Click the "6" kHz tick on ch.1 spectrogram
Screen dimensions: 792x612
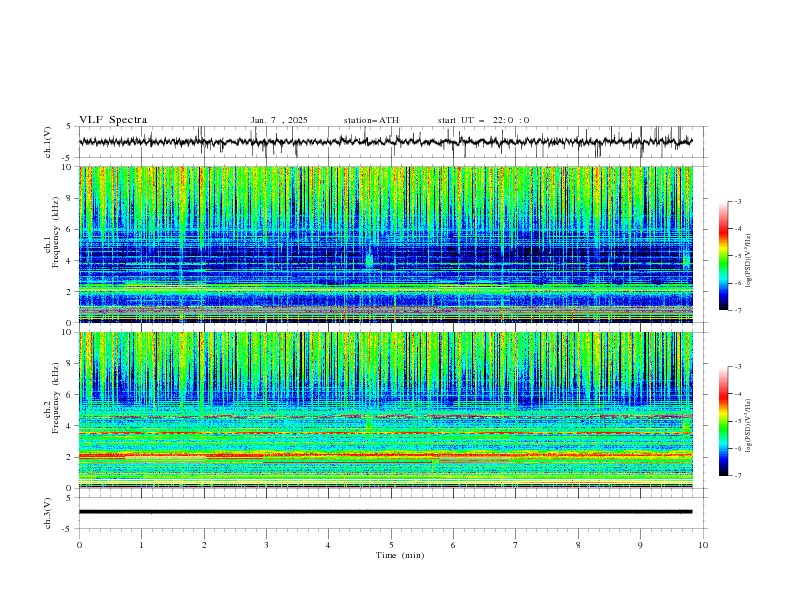tap(70, 229)
